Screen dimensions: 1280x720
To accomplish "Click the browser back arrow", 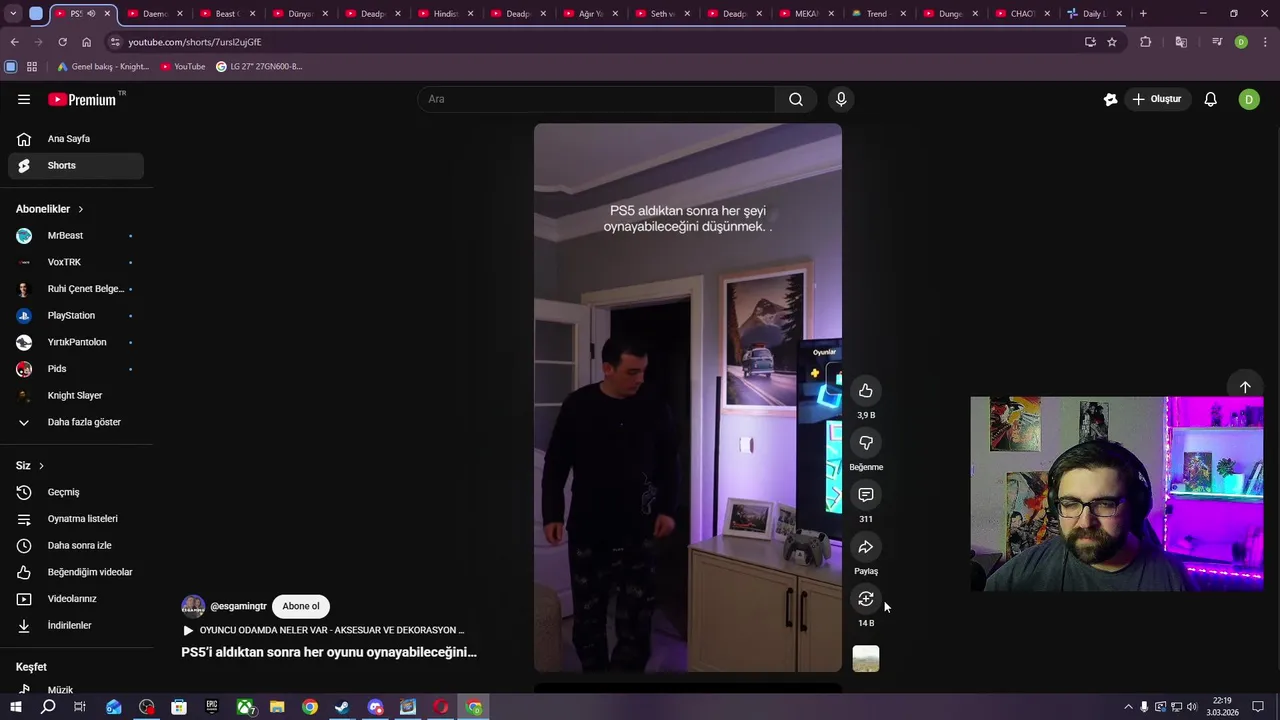I will coord(14,42).
